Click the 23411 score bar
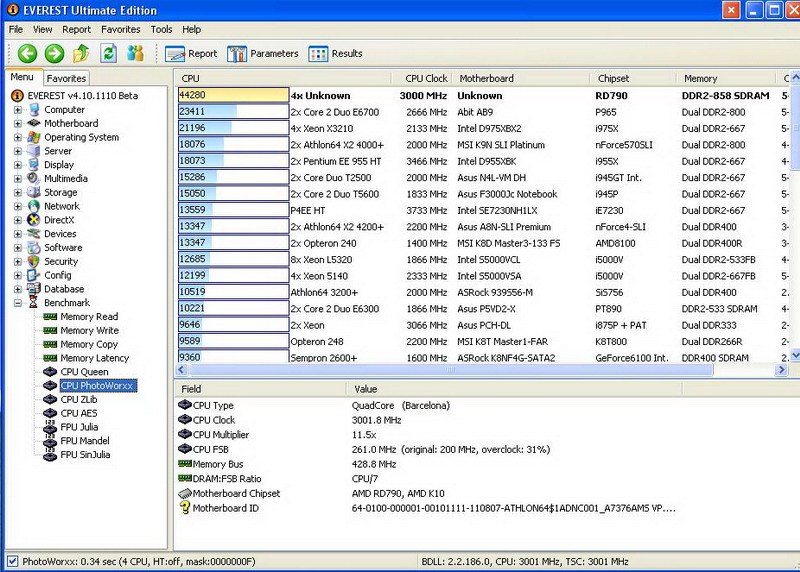Screen dimensions: 800x572 coord(233,112)
